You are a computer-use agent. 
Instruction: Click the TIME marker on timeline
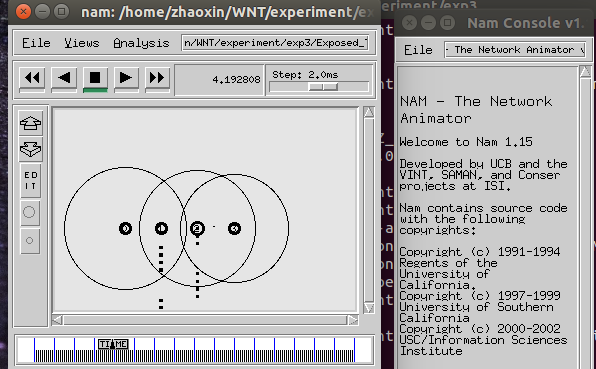pyautogui.click(x=113, y=344)
